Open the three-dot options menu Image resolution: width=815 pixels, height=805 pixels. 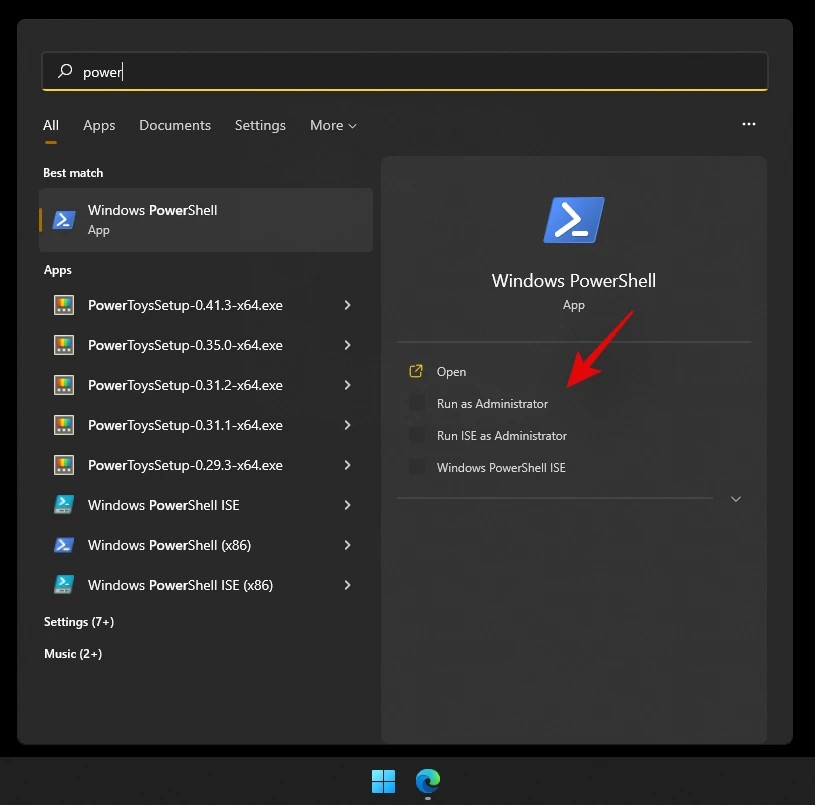(x=748, y=124)
